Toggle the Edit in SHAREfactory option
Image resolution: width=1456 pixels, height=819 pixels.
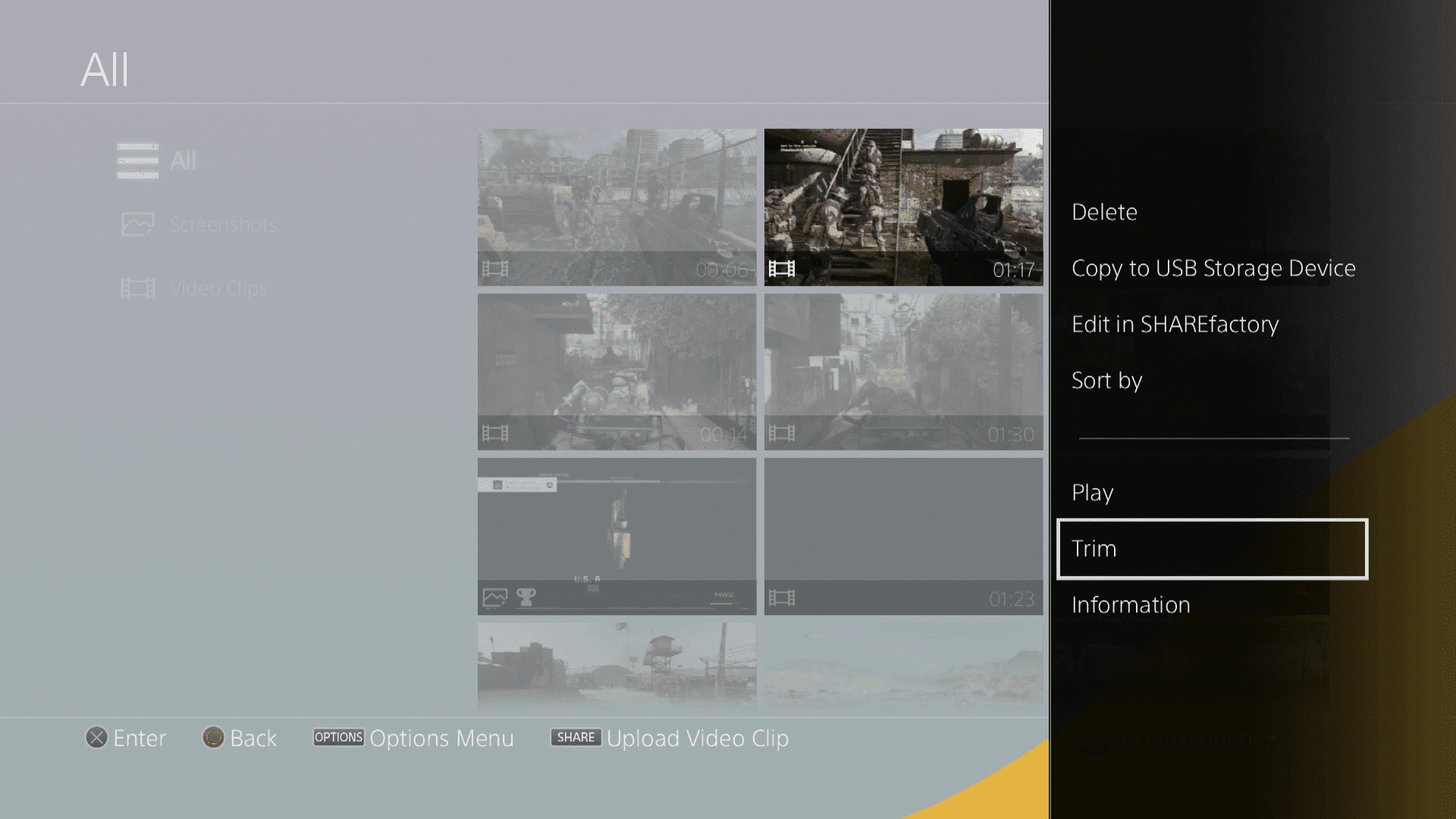(x=1176, y=323)
